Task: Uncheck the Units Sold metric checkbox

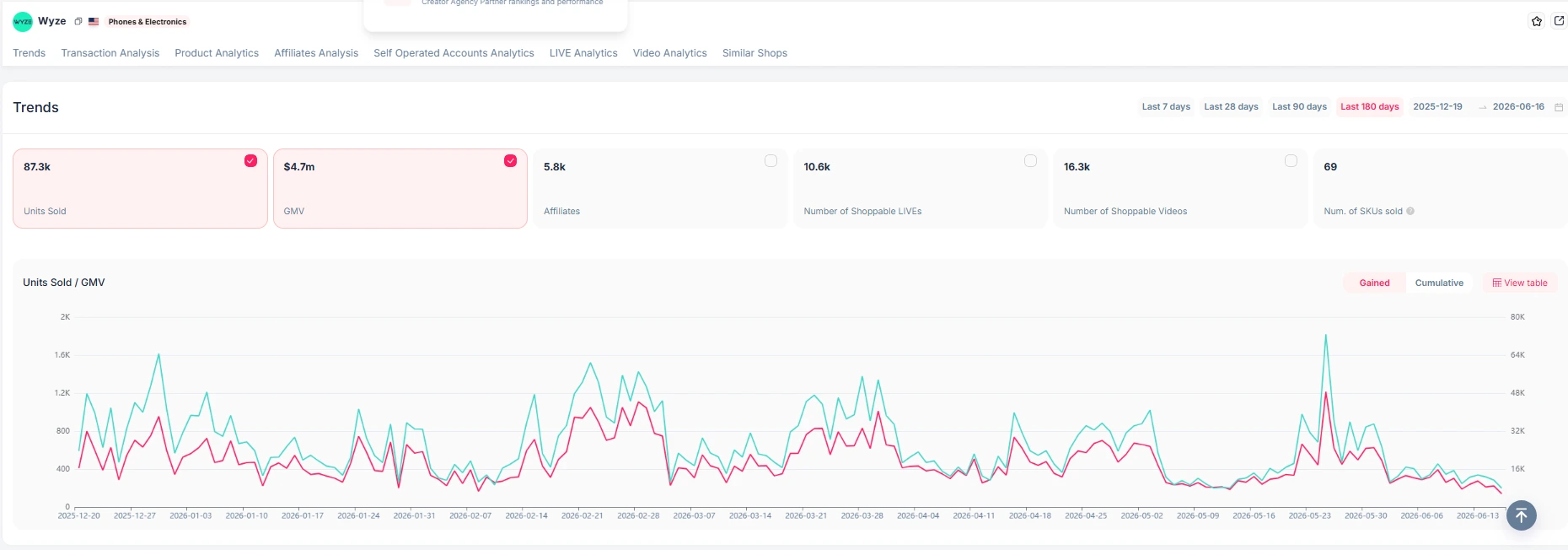Action: pyautogui.click(x=250, y=161)
